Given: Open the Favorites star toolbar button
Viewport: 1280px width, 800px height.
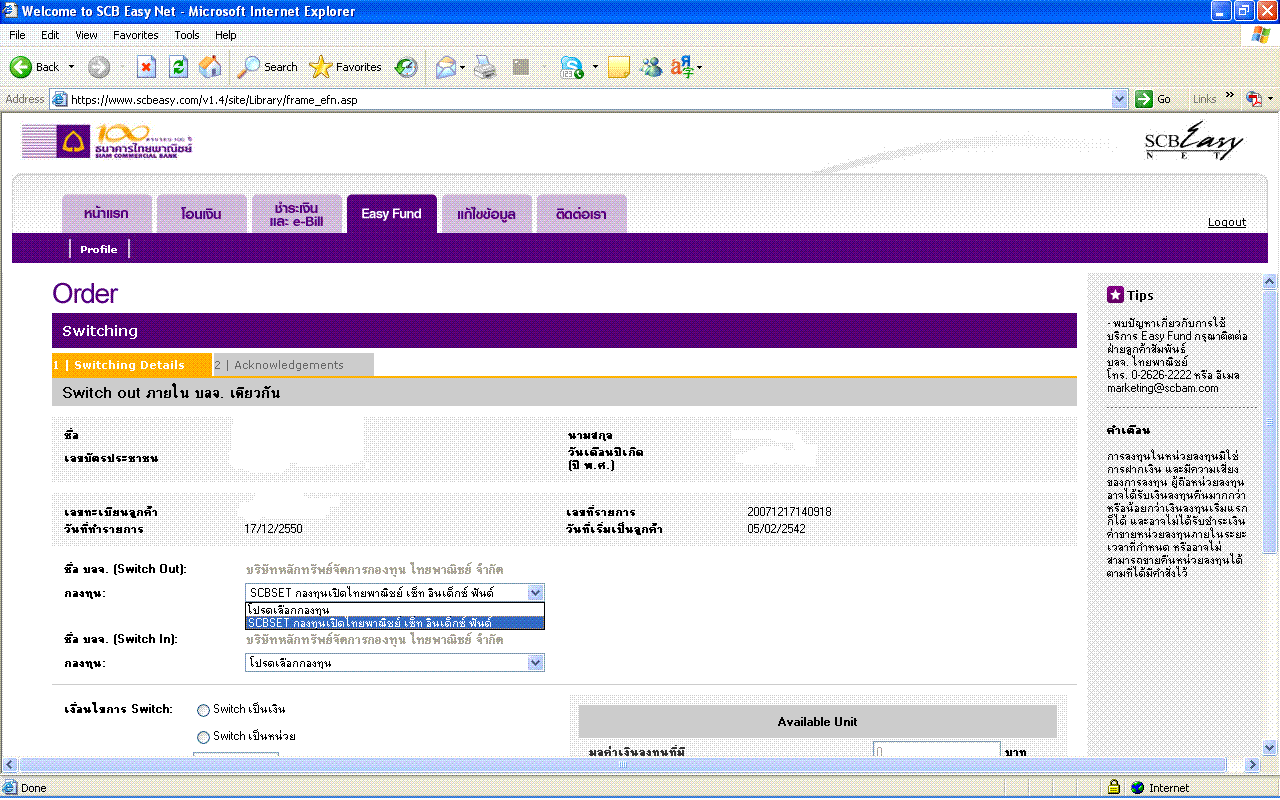Looking at the screenshot, I should 346,67.
